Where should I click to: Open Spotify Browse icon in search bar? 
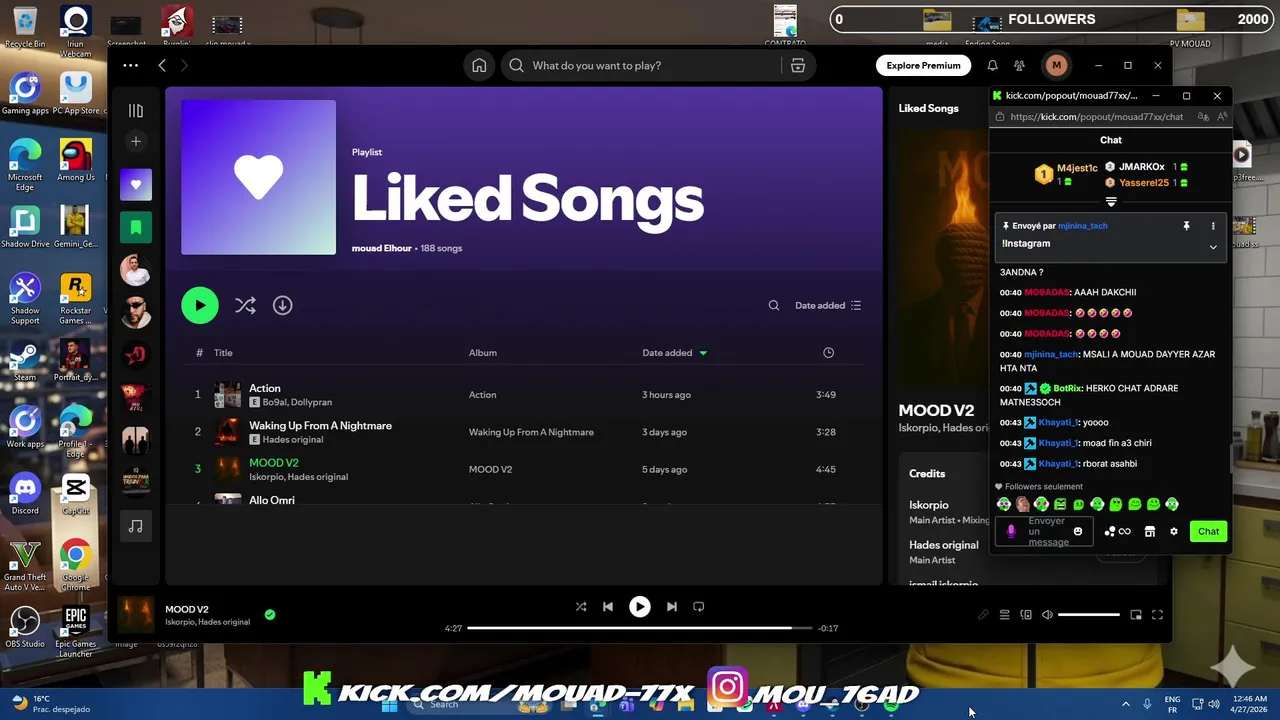798,65
